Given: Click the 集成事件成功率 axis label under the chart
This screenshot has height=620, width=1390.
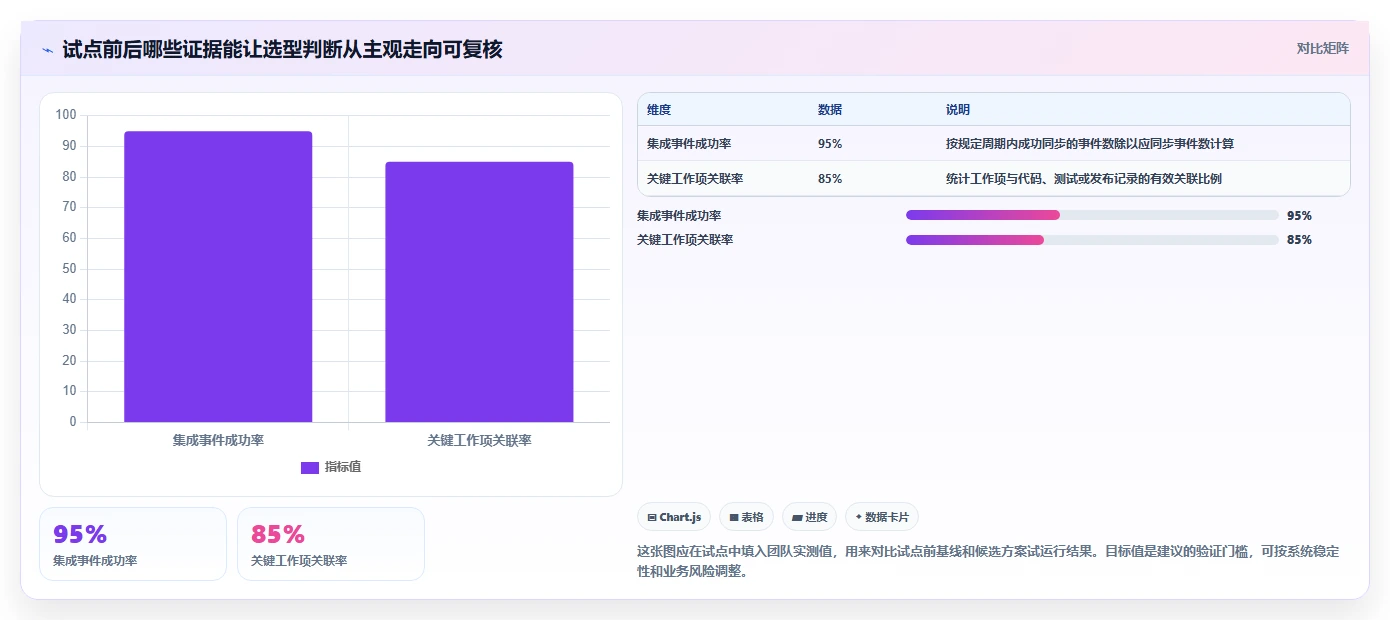Looking at the screenshot, I should click(218, 440).
